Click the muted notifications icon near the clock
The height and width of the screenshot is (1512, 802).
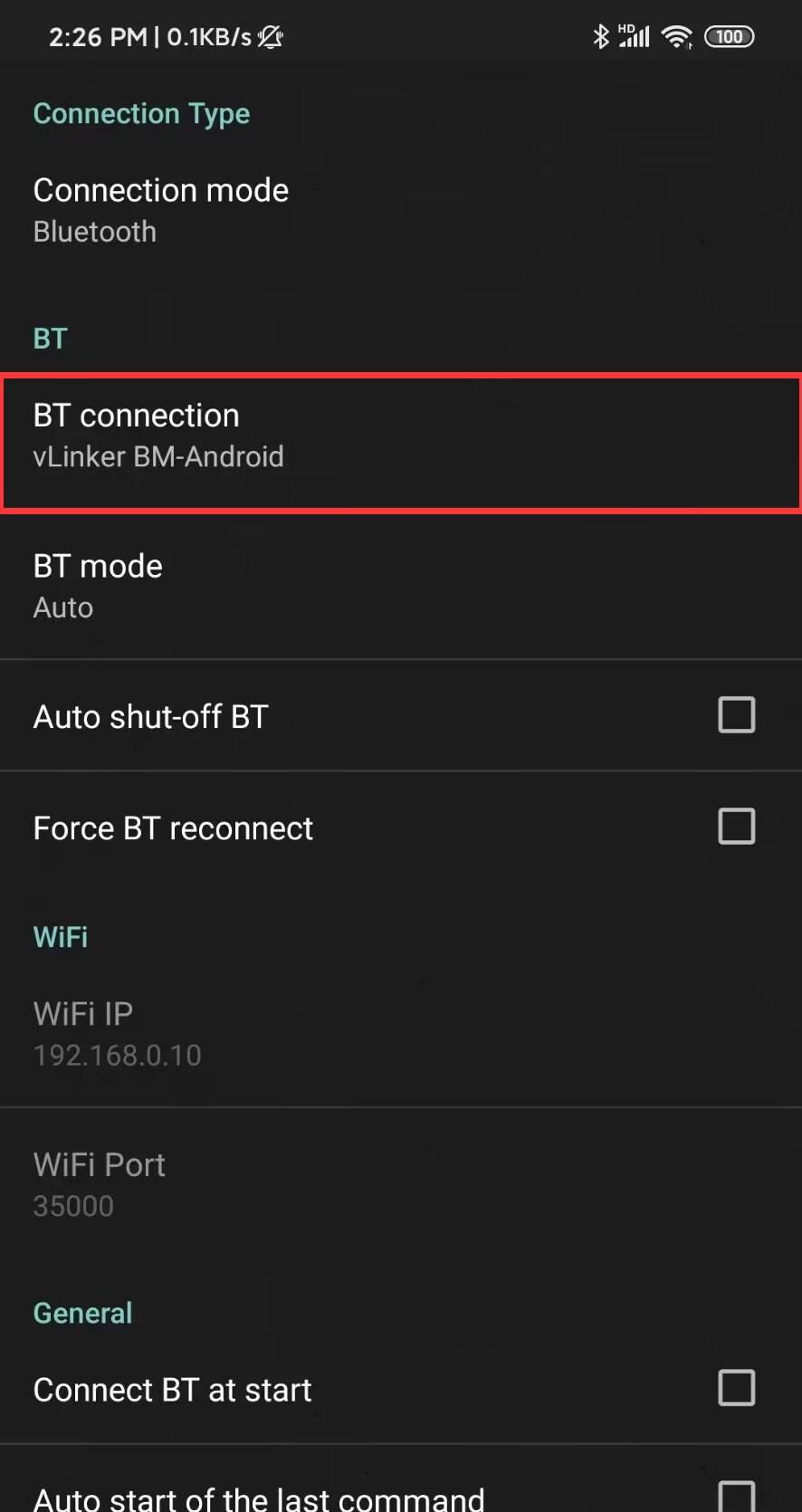click(271, 37)
